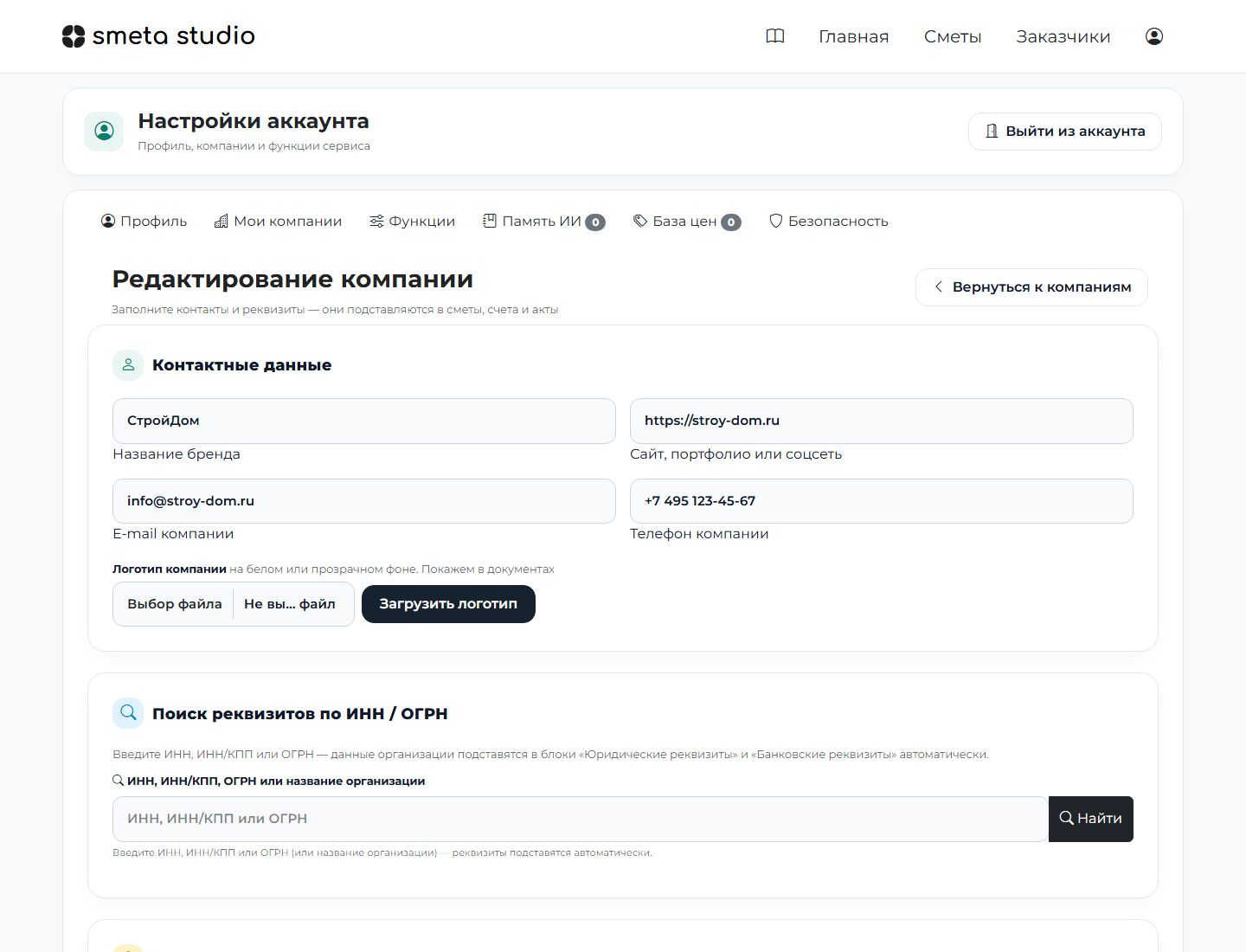Edit the brand name field СтройДом

[364, 421]
